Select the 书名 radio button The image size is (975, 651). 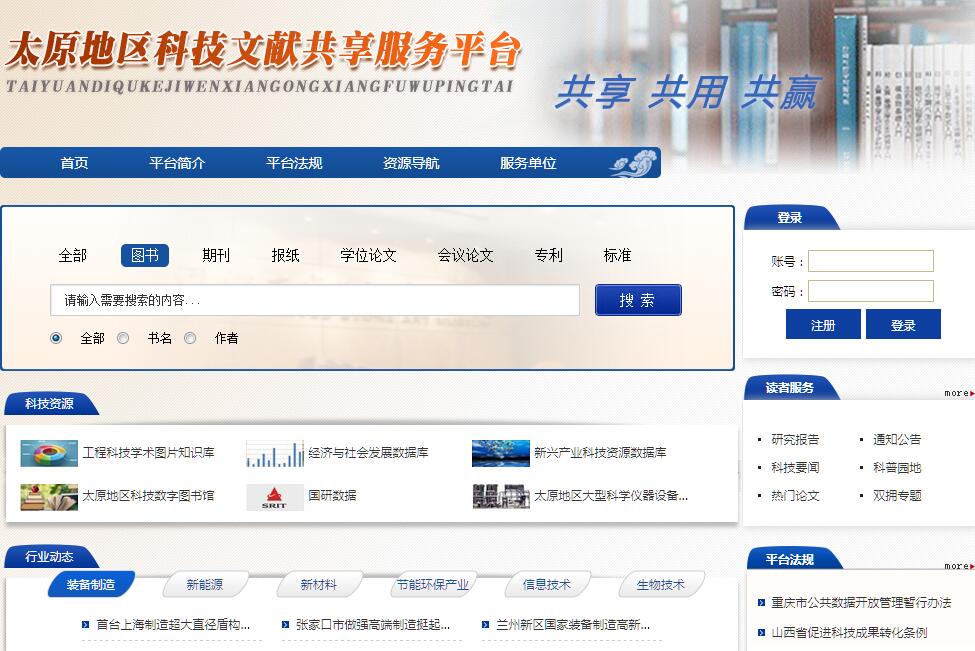[x=123, y=338]
